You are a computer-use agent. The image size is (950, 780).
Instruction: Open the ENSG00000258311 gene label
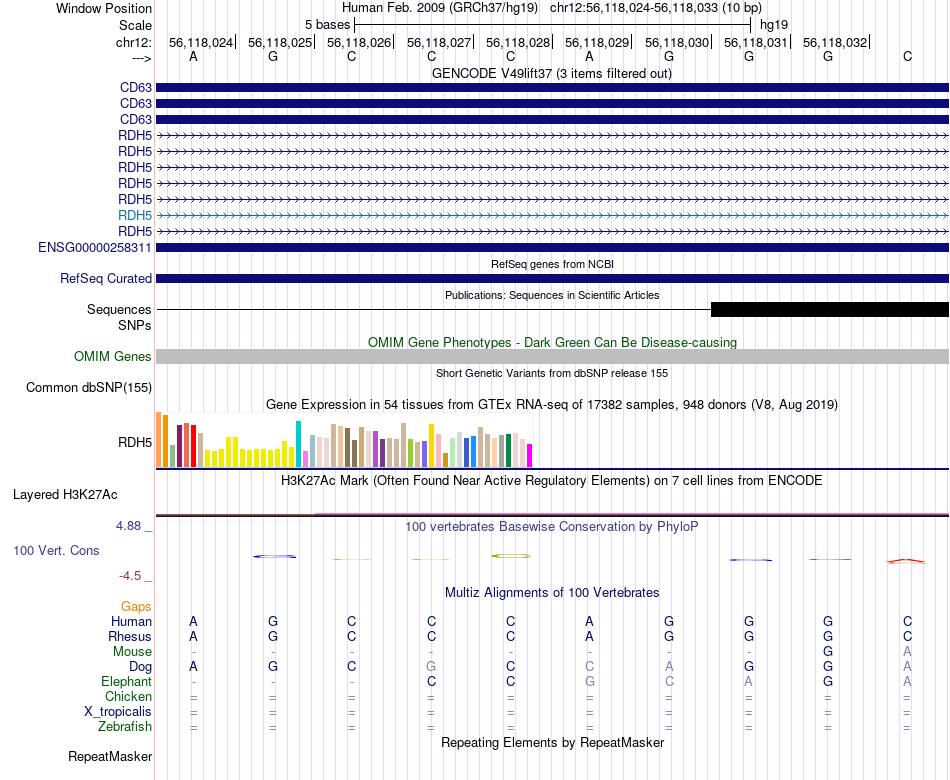[x=95, y=247]
